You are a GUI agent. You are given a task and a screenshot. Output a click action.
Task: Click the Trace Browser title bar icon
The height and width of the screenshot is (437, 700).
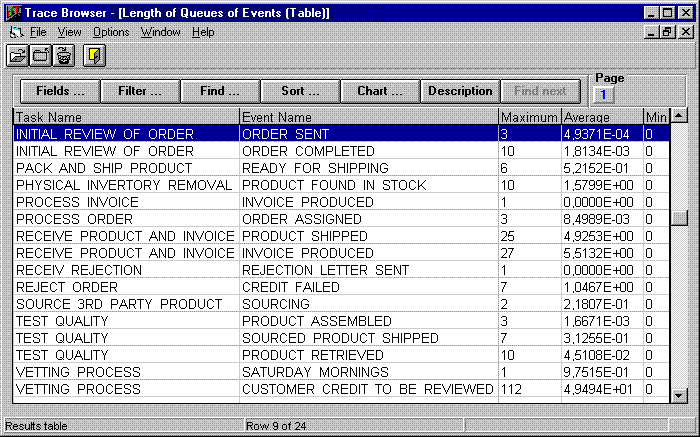point(14,14)
